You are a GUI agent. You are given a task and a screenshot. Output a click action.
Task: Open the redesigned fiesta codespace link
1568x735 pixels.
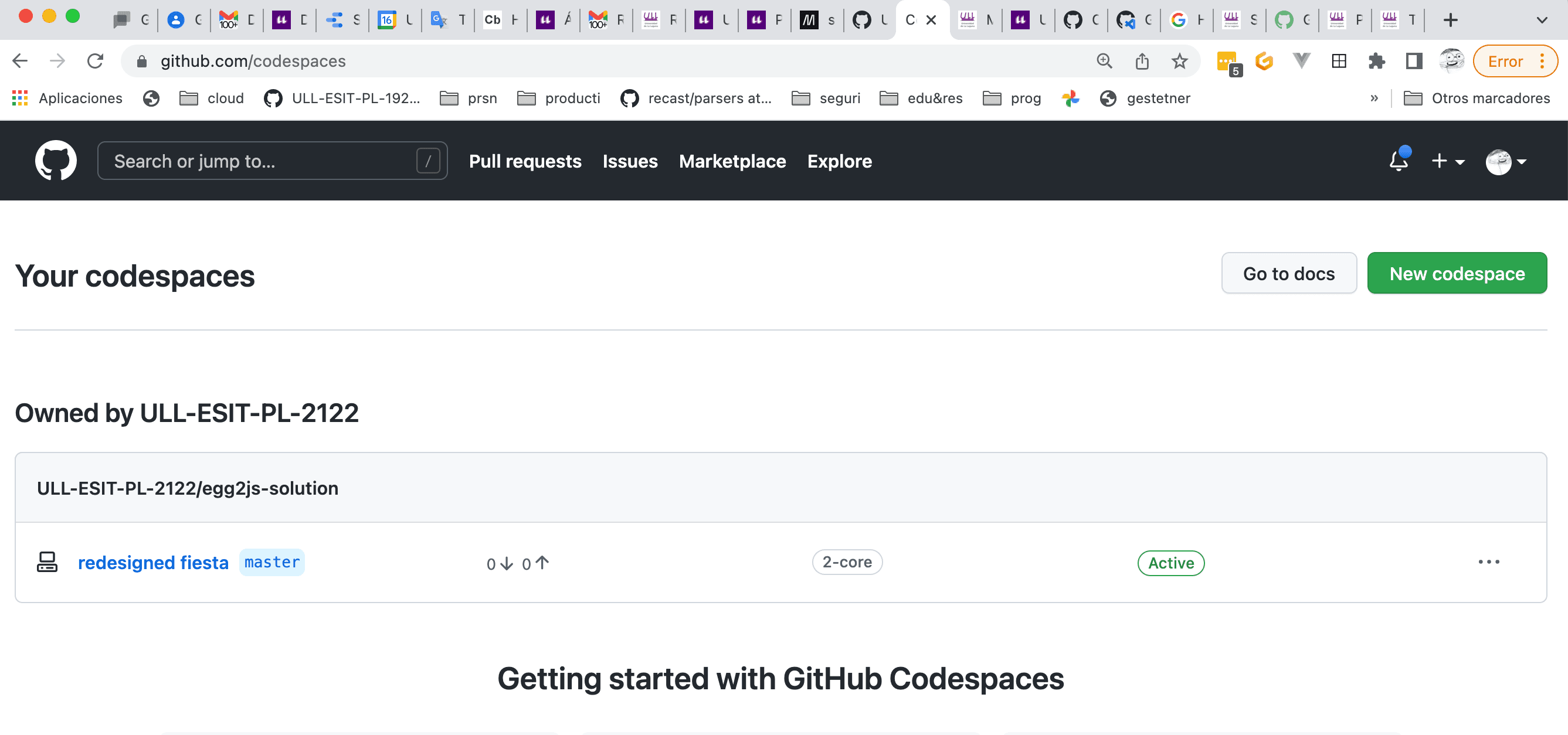pos(153,562)
